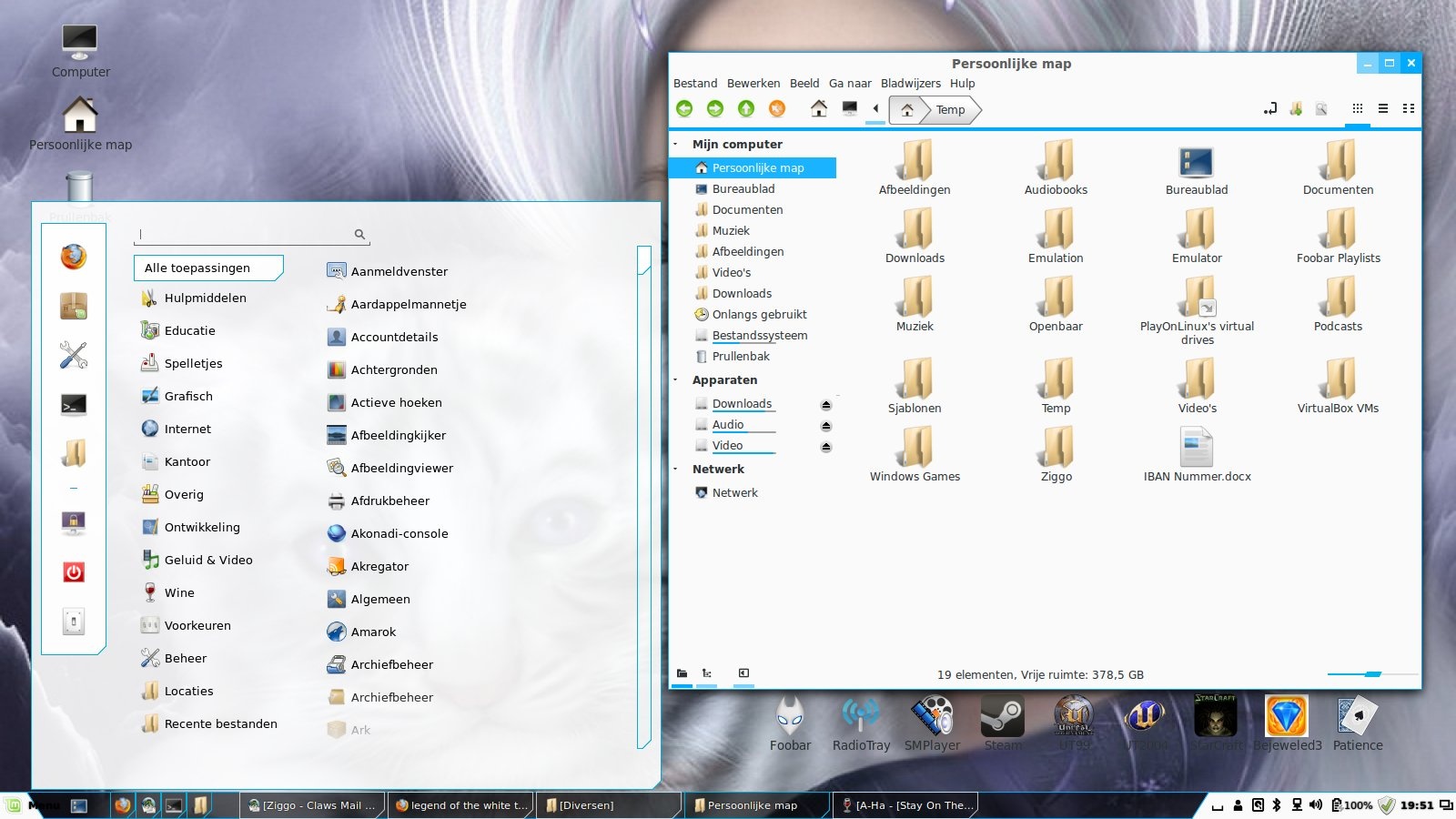
Task: Switch to list view in file manager
Action: [1382, 109]
